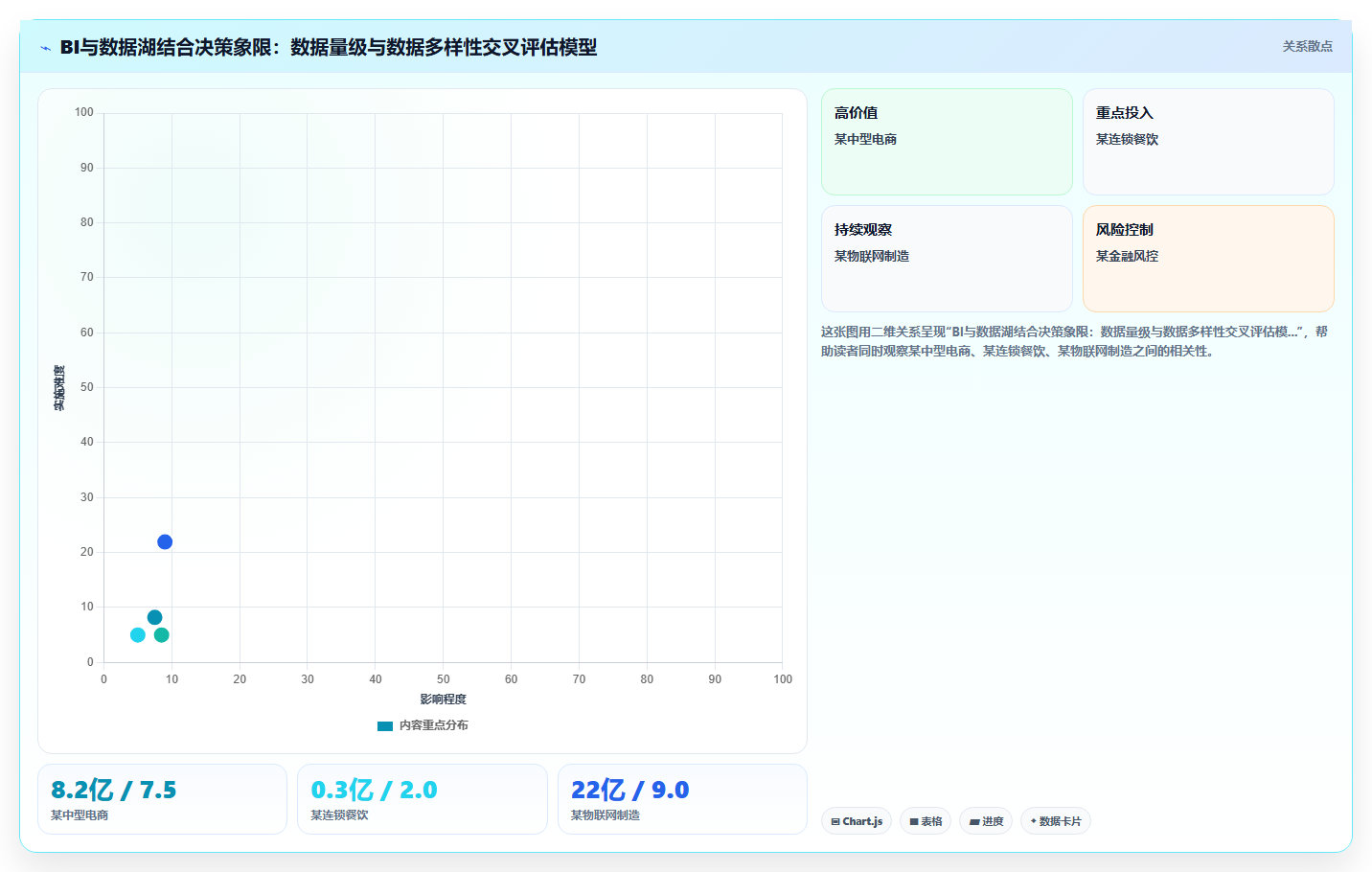Image resolution: width=1372 pixels, height=872 pixels.
Task: Click 某金融风控 text in 风险控制 card
Action: 1127,256
